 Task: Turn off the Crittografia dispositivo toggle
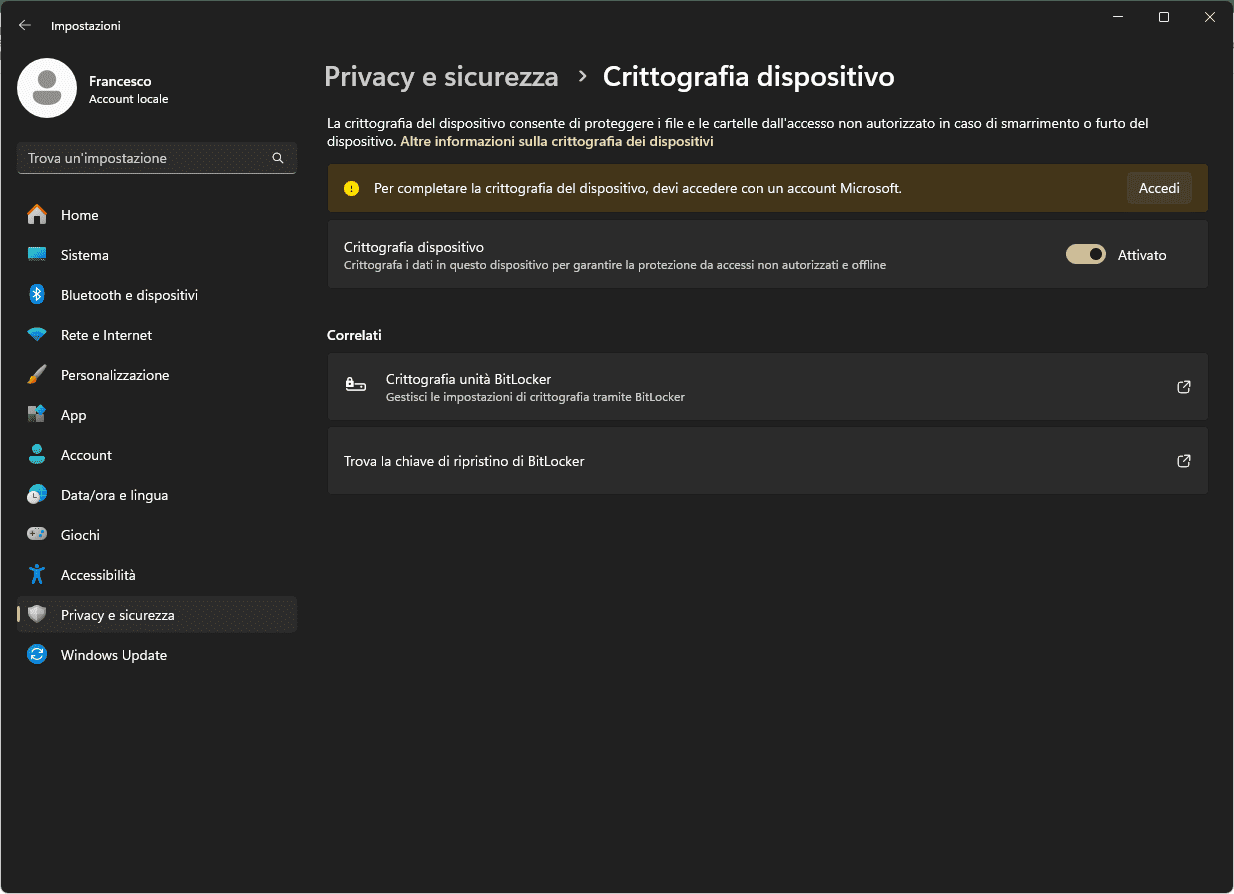[1085, 255]
